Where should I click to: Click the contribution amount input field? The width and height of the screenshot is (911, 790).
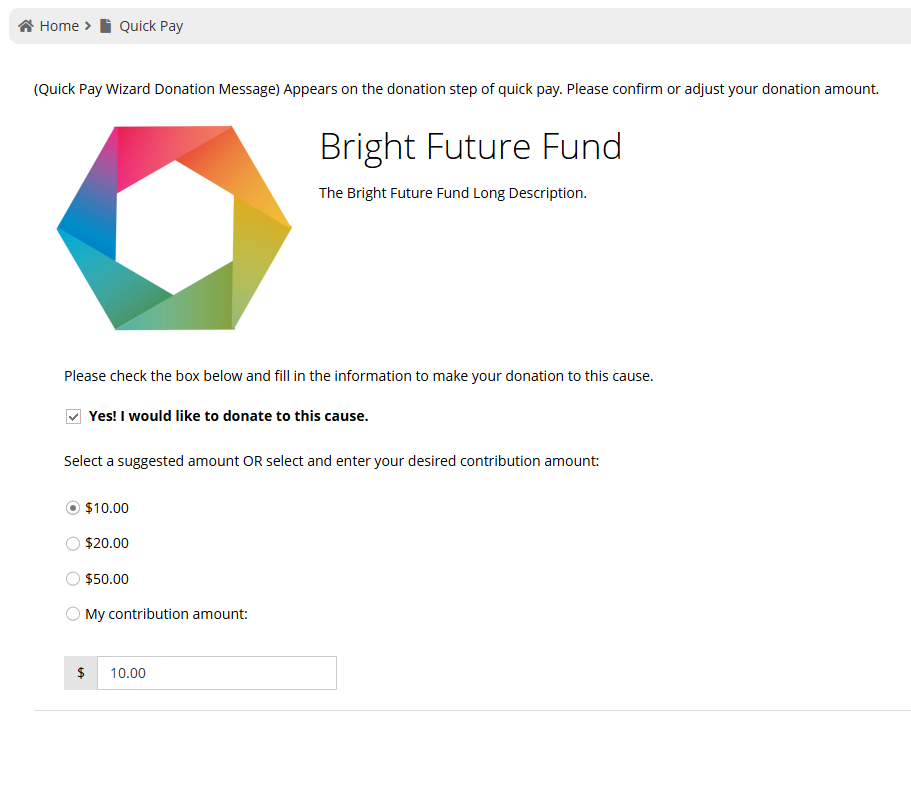pyautogui.click(x=217, y=673)
